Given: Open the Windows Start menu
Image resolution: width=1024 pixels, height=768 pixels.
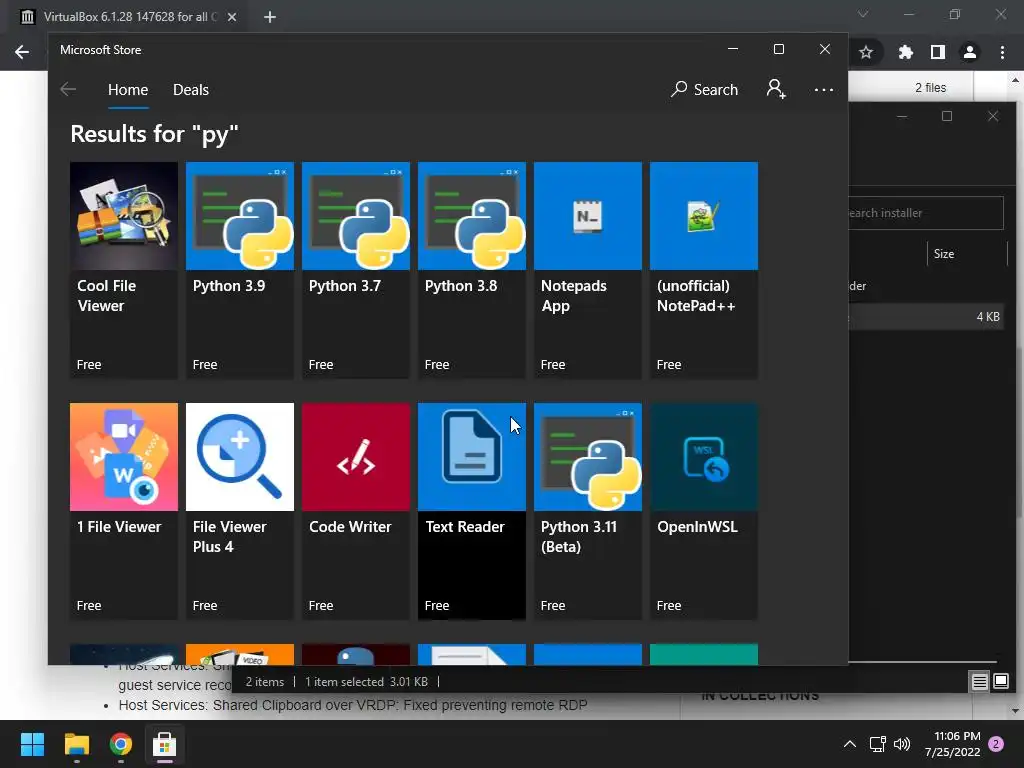Looking at the screenshot, I should (x=32, y=744).
